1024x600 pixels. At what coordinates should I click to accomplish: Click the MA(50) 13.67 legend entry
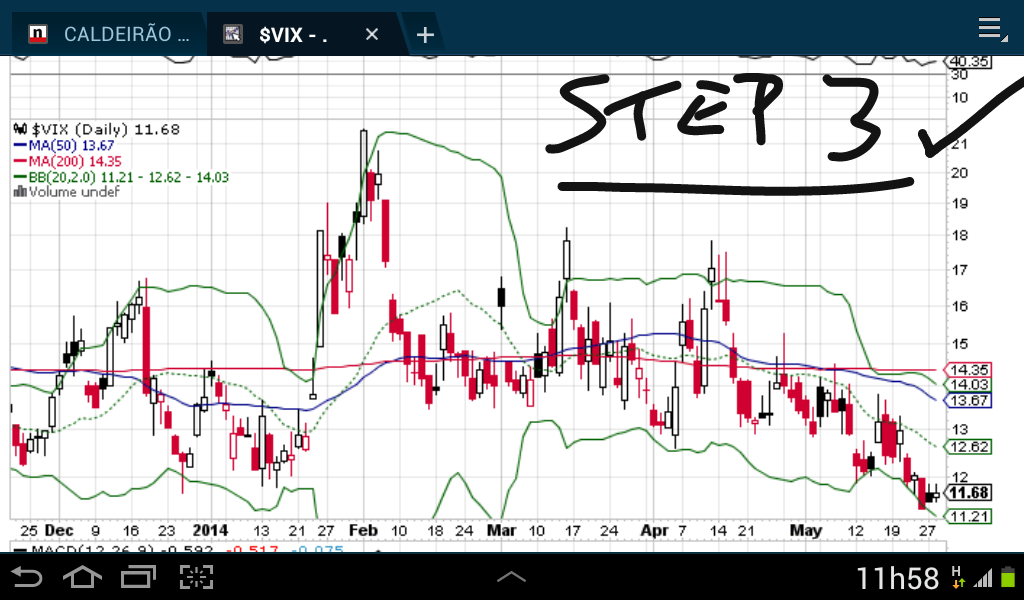(63, 146)
